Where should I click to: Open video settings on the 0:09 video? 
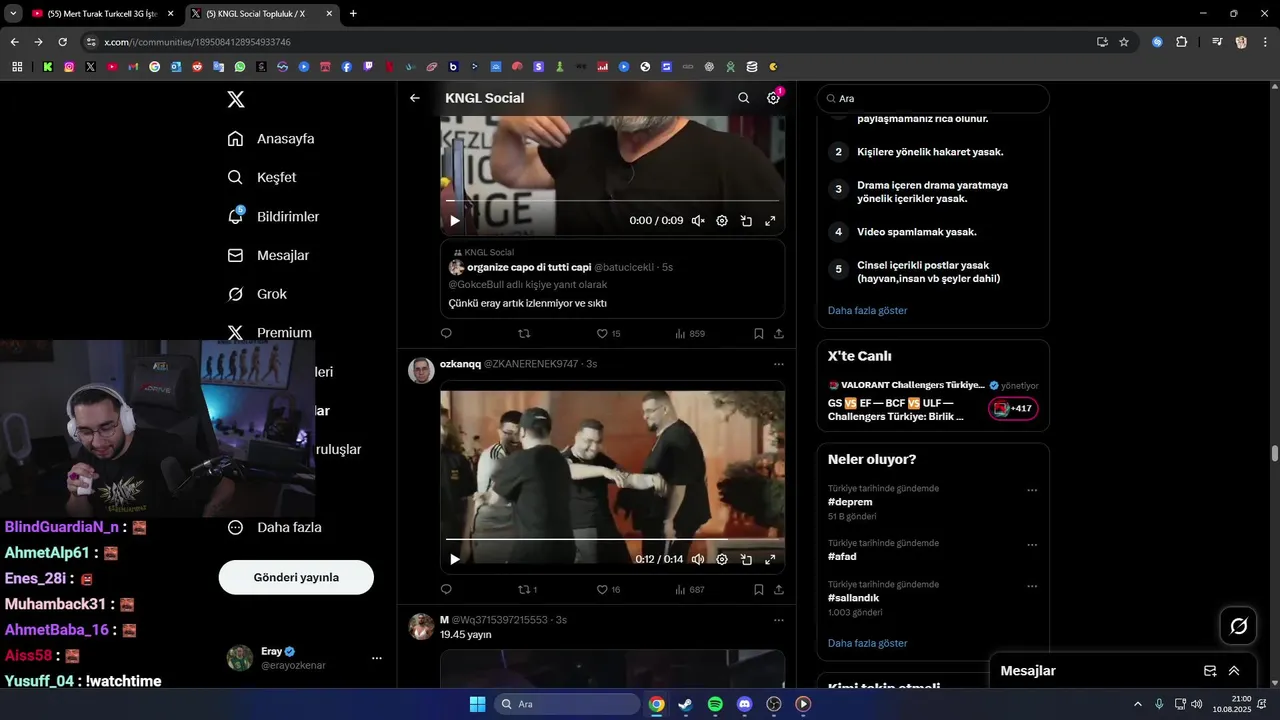click(x=722, y=221)
